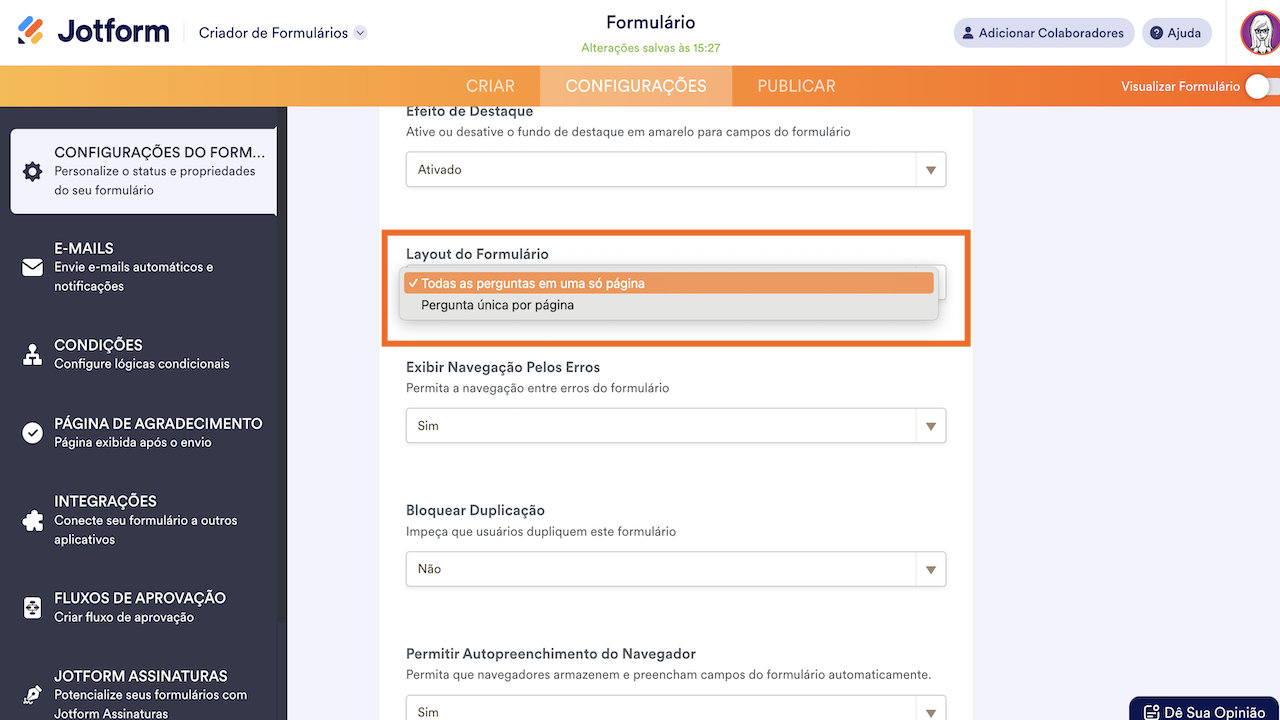The width and height of the screenshot is (1280, 720).
Task: Expand the Criador de Formulários chevron
Action: [360, 33]
